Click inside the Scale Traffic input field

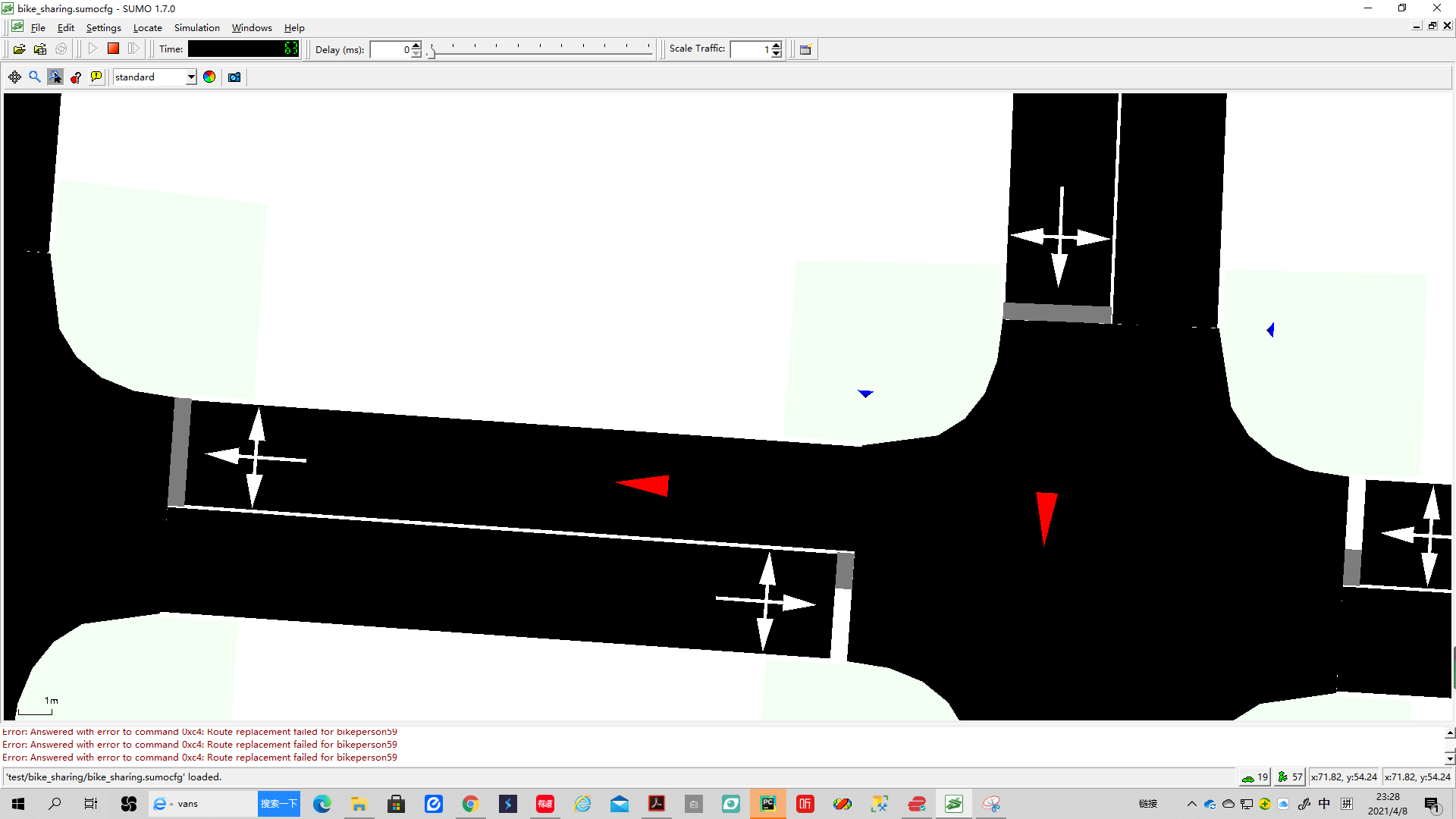coord(752,49)
